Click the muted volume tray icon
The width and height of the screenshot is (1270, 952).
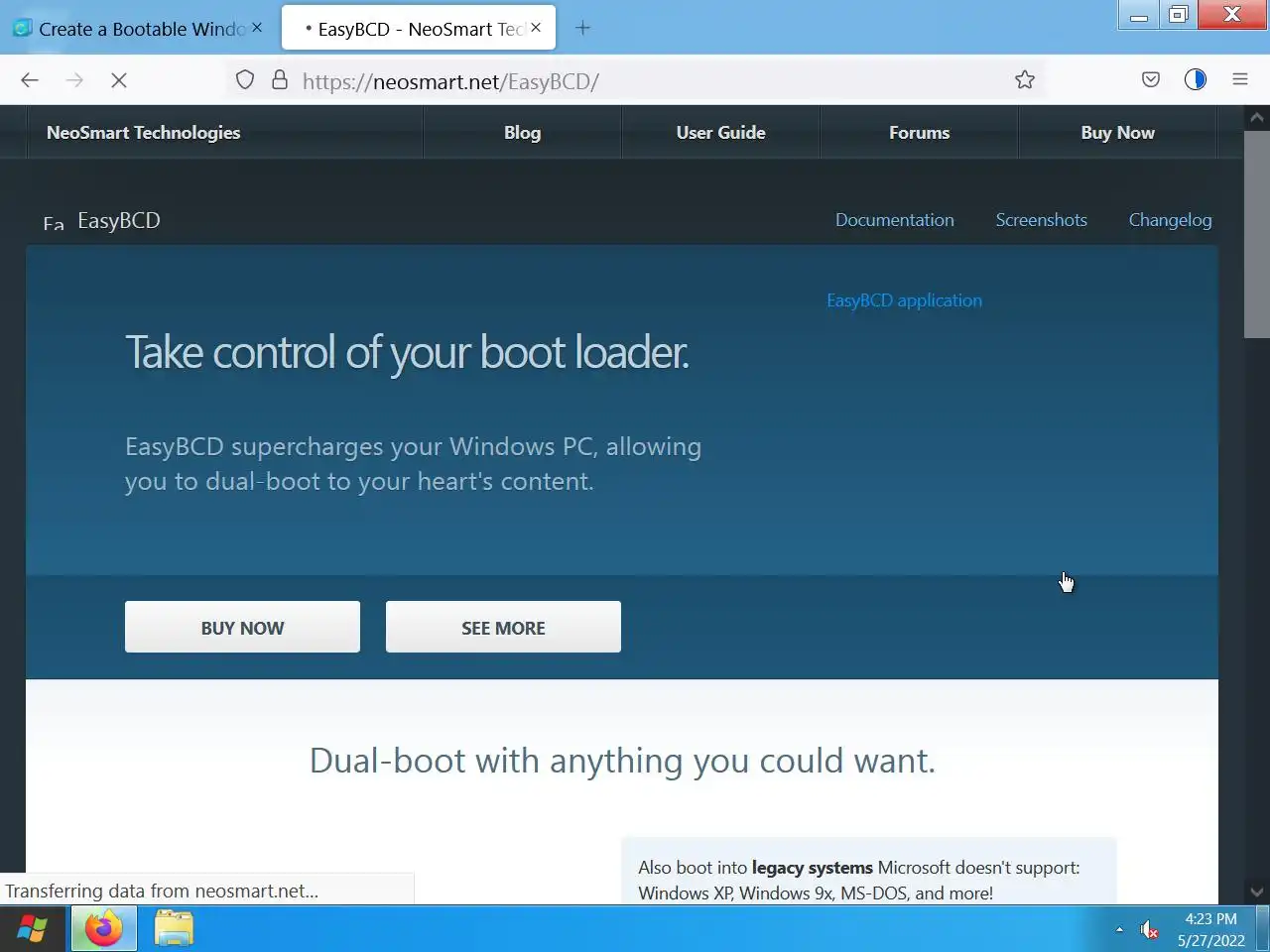[x=1150, y=929]
